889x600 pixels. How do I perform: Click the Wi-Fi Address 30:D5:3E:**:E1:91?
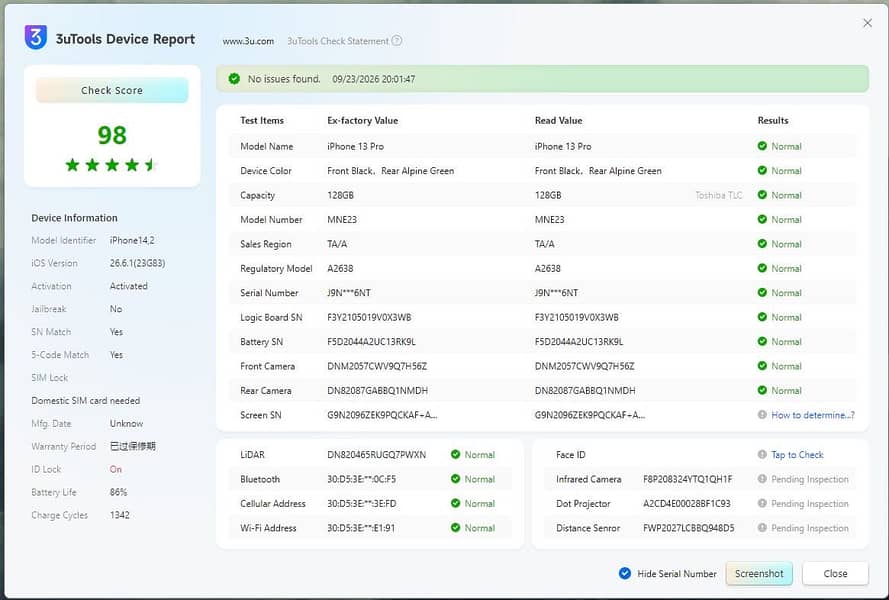[x=361, y=528]
